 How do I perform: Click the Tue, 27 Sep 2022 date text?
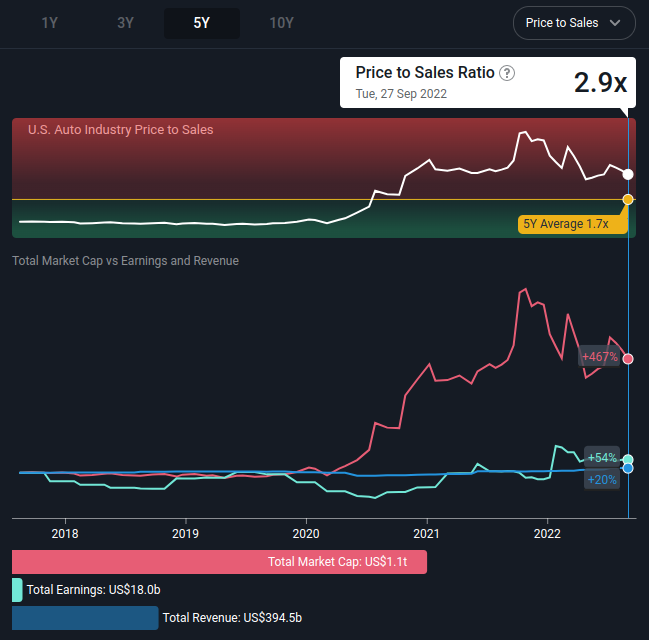[x=401, y=94]
